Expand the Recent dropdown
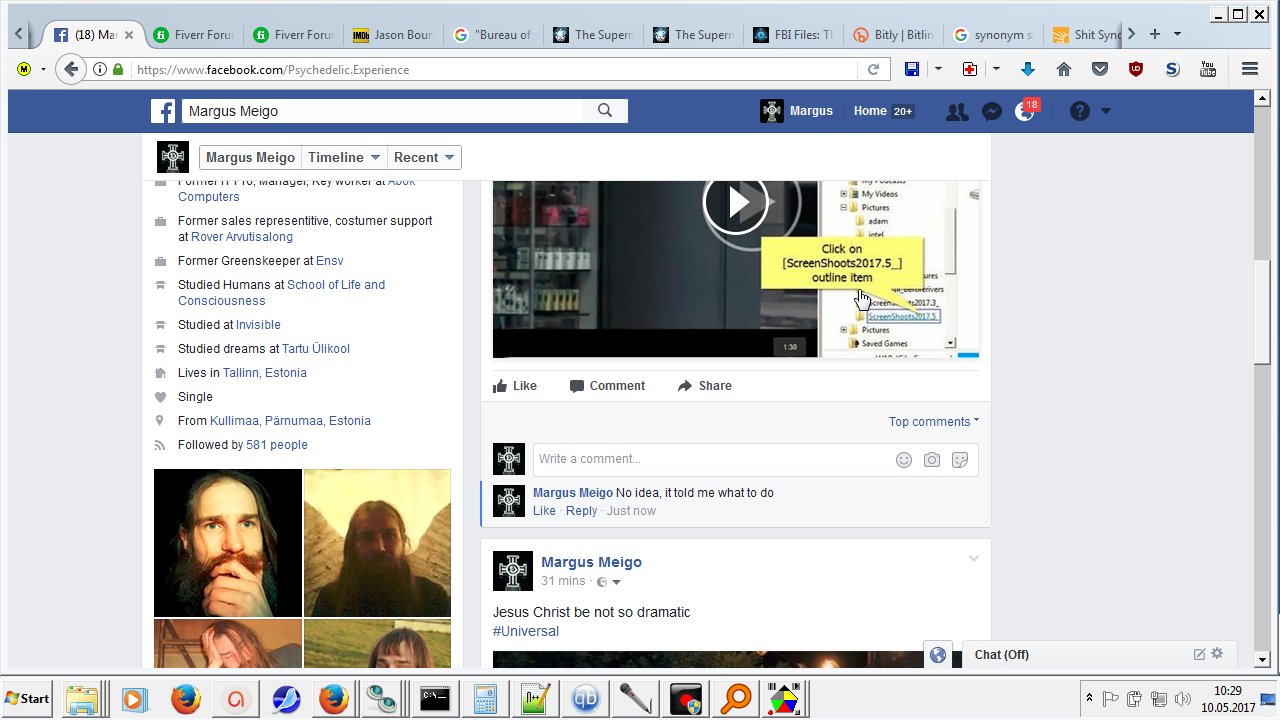The height and width of the screenshot is (720, 1280). click(x=424, y=157)
